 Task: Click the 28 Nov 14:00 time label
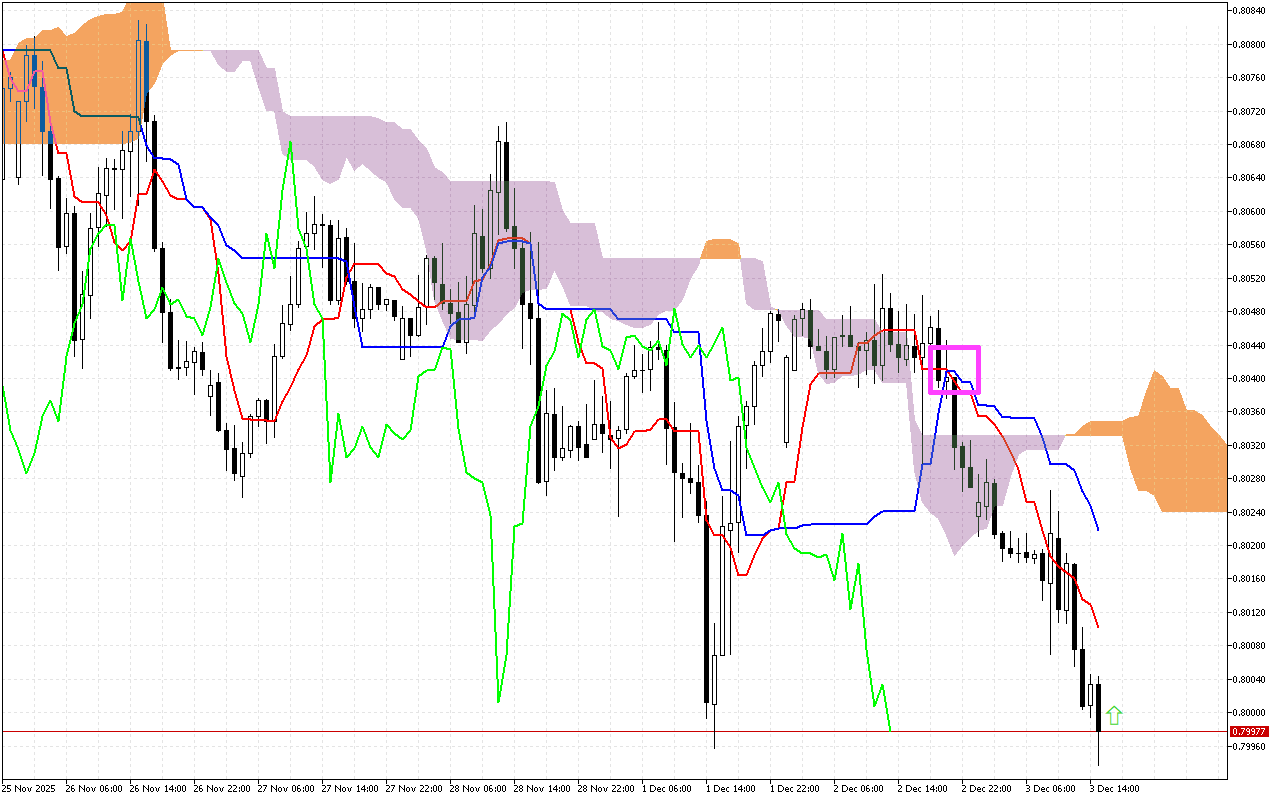click(542, 788)
